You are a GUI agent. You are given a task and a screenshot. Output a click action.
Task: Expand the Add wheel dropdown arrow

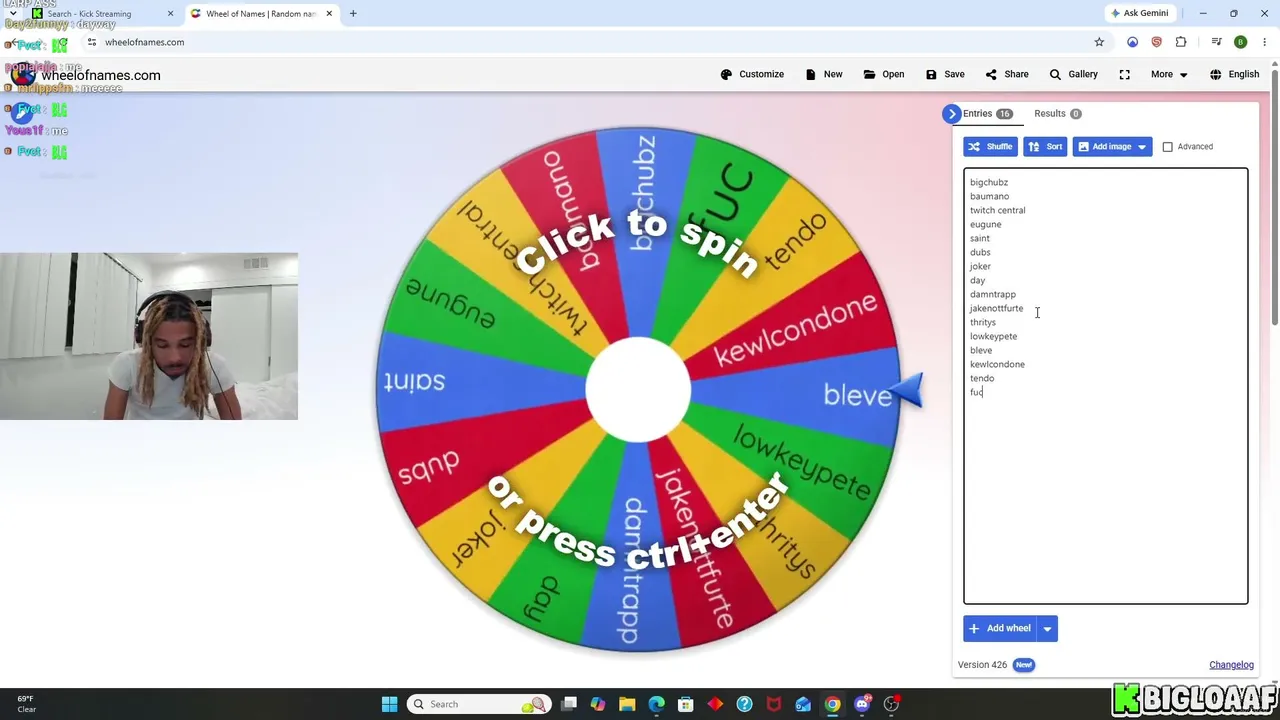pos(1047,628)
